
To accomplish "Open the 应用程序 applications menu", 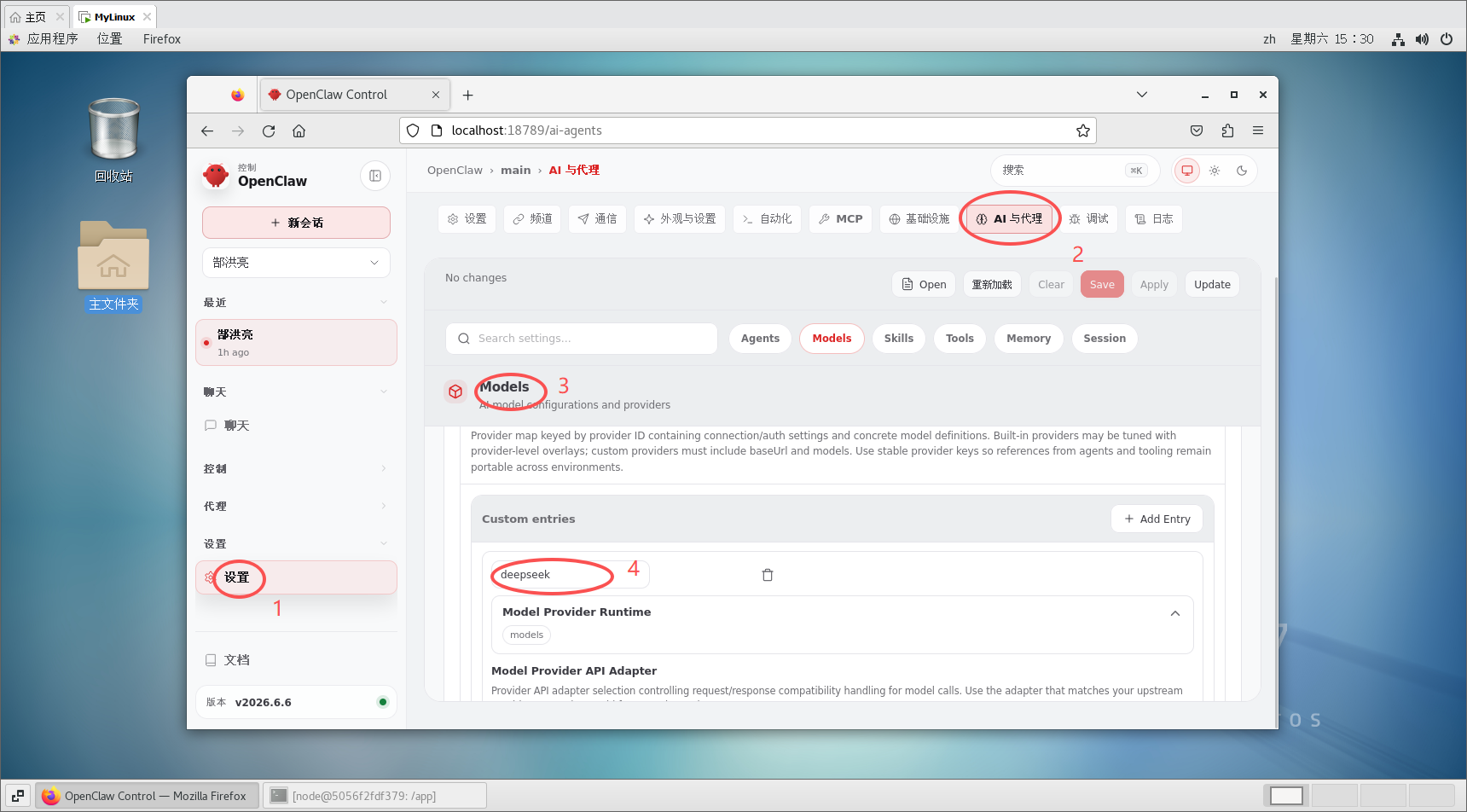I will pyautogui.click(x=43, y=39).
